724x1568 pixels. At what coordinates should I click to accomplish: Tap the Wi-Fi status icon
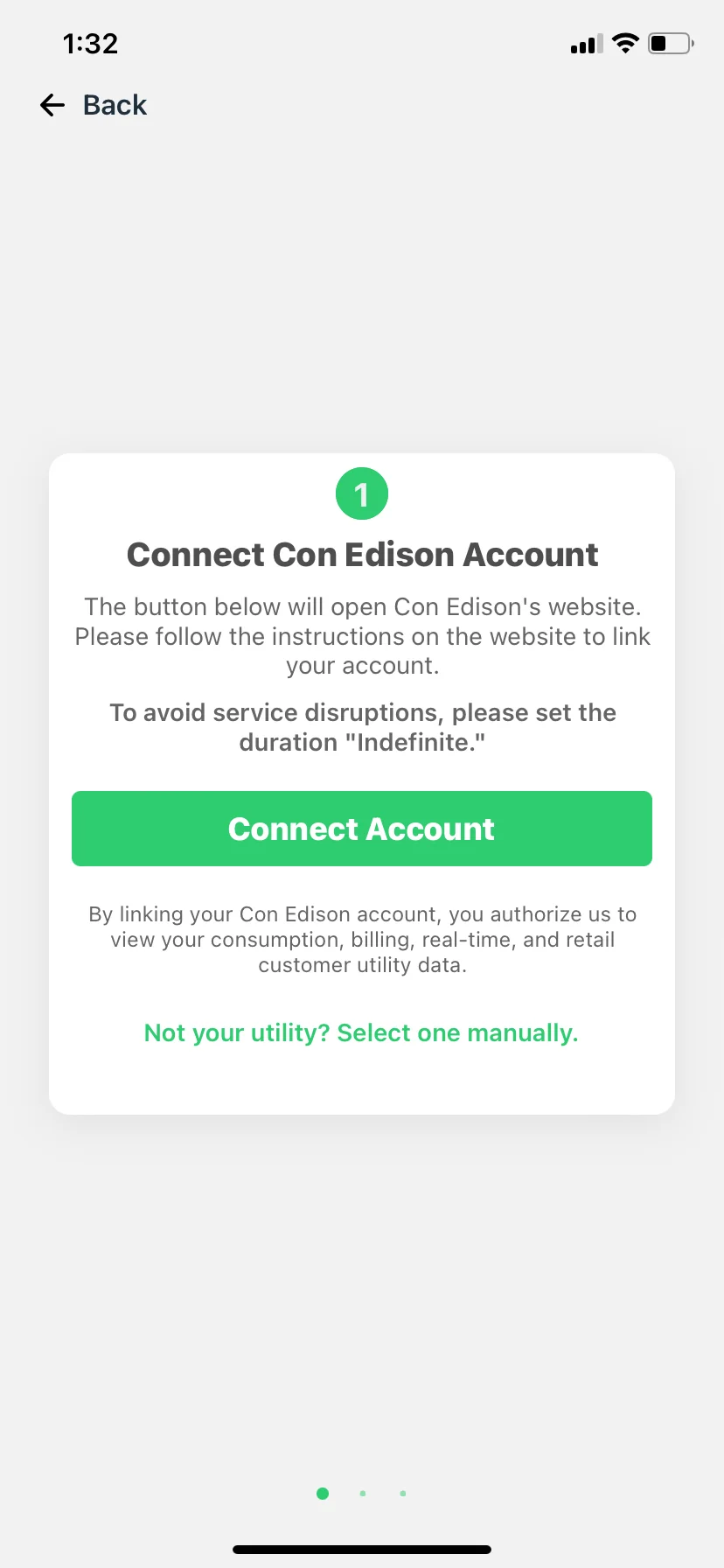(625, 44)
